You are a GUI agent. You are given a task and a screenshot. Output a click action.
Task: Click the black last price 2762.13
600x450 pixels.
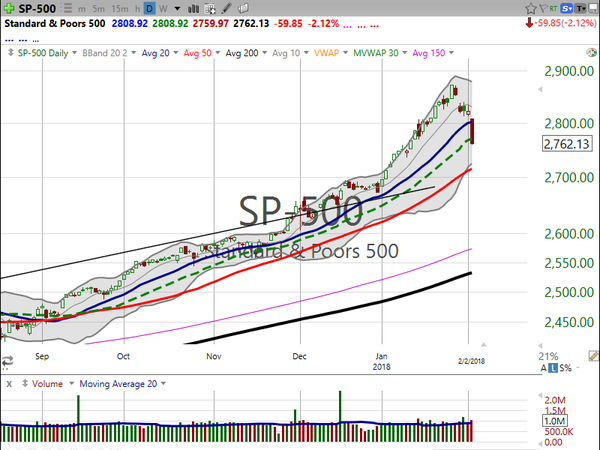pos(251,23)
